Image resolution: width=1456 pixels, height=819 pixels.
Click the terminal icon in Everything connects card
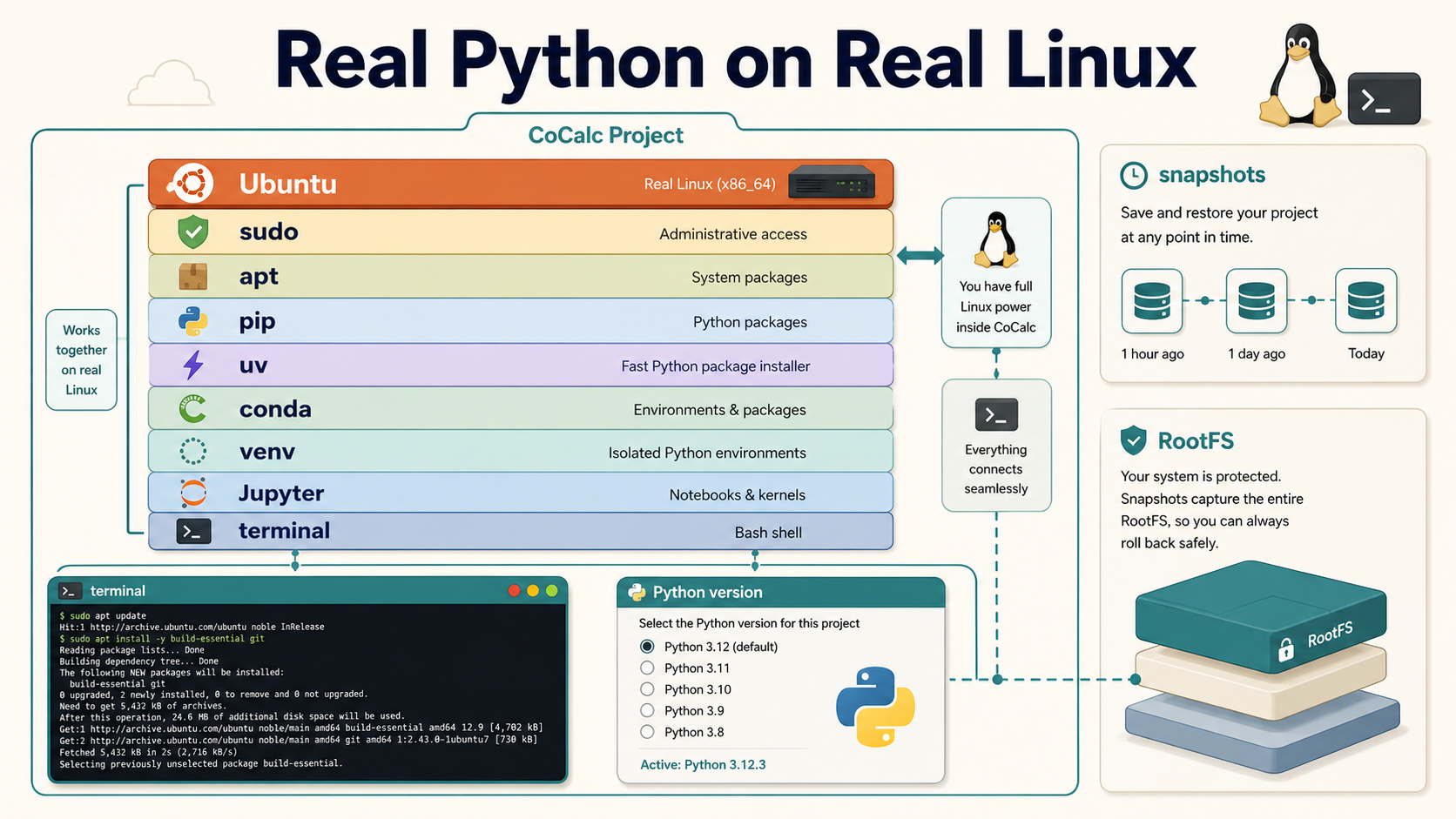(x=996, y=415)
